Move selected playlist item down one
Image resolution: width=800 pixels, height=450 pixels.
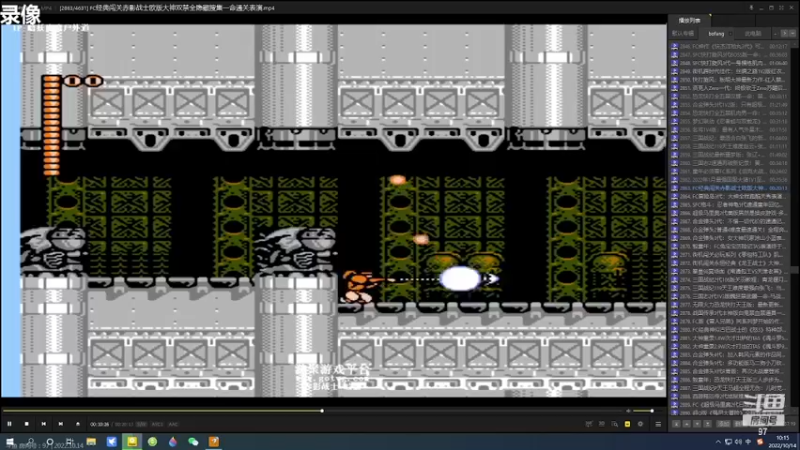click(x=697, y=424)
